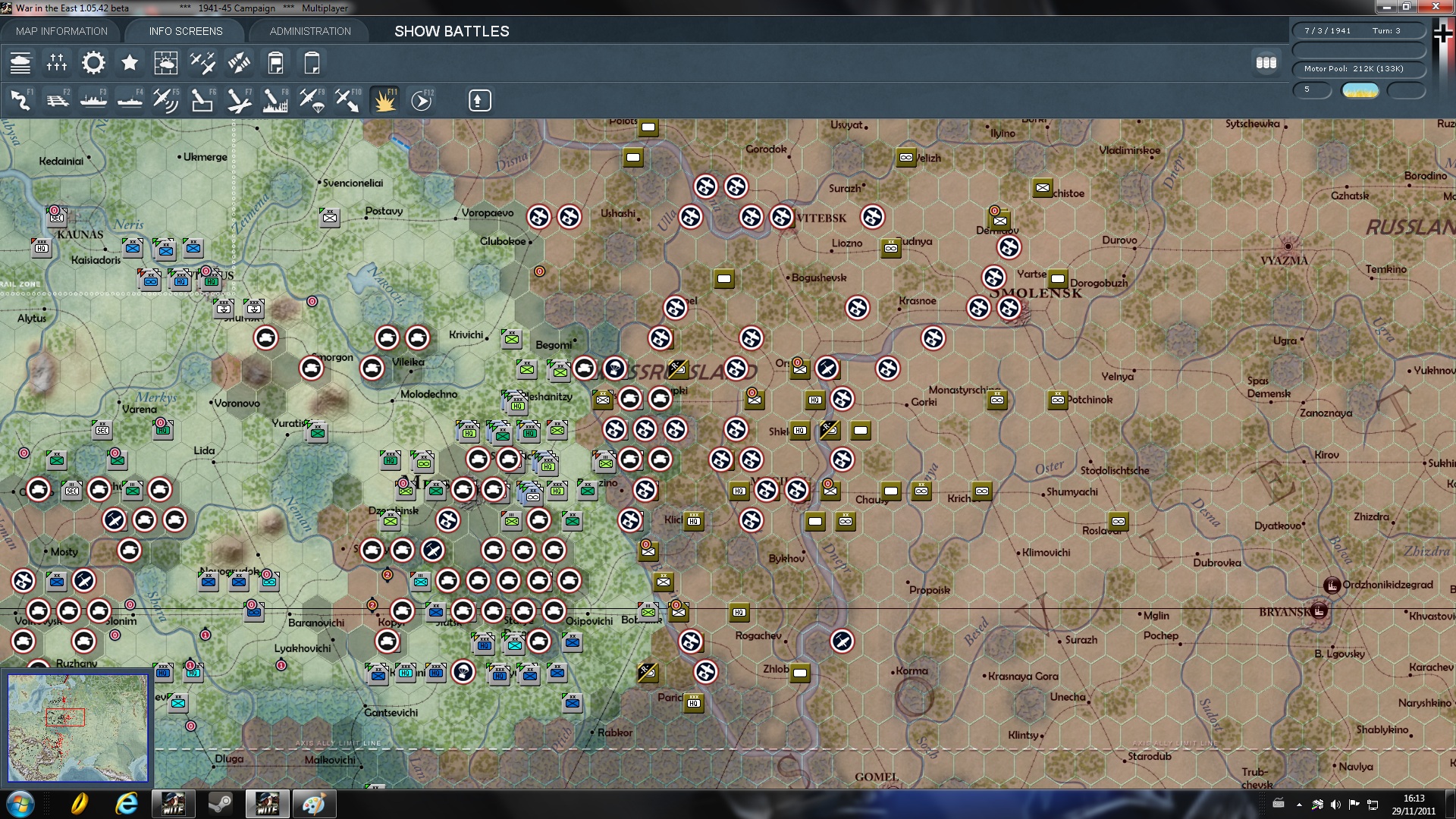Click the Bryansk city label
Screen dimensions: 1456x819
tap(1285, 612)
